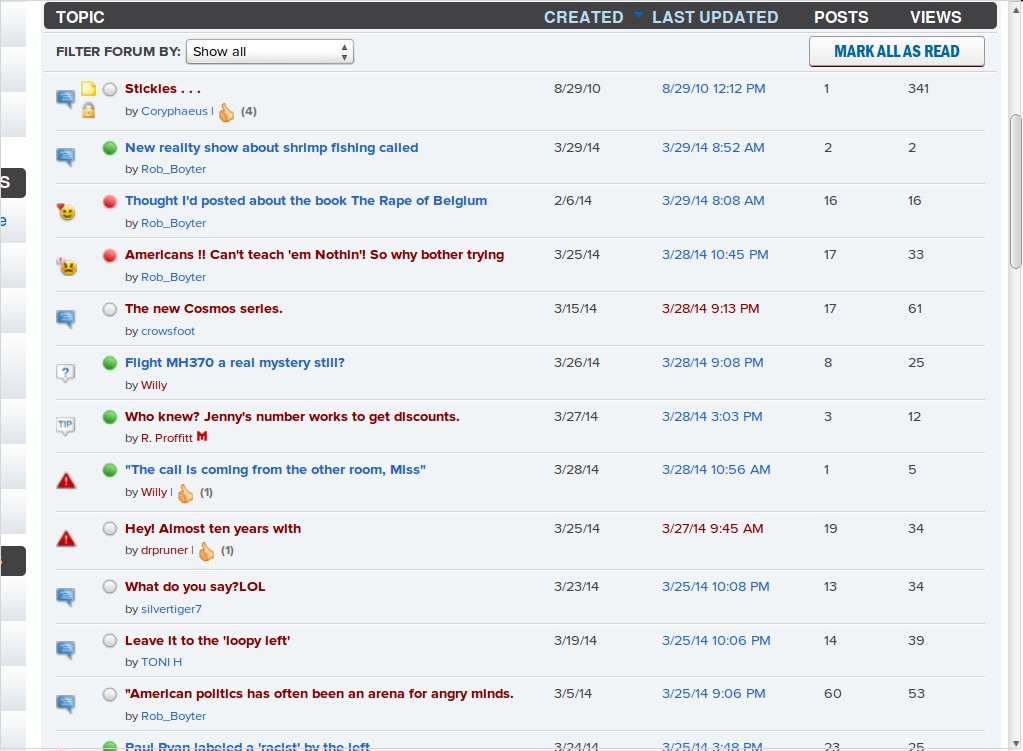Click the TIP icon beside Jenny's number thread
This screenshot has height=751, width=1023.
[x=66, y=426]
